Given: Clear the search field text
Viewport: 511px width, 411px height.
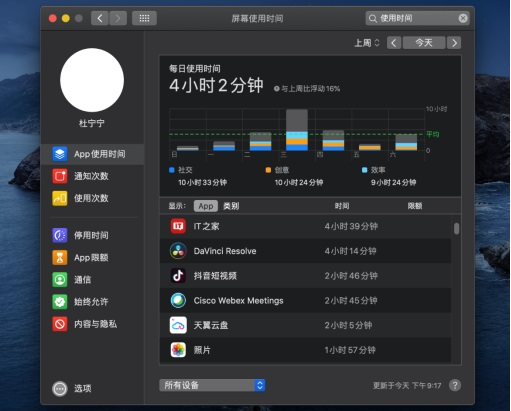Looking at the screenshot, I should pos(463,18).
